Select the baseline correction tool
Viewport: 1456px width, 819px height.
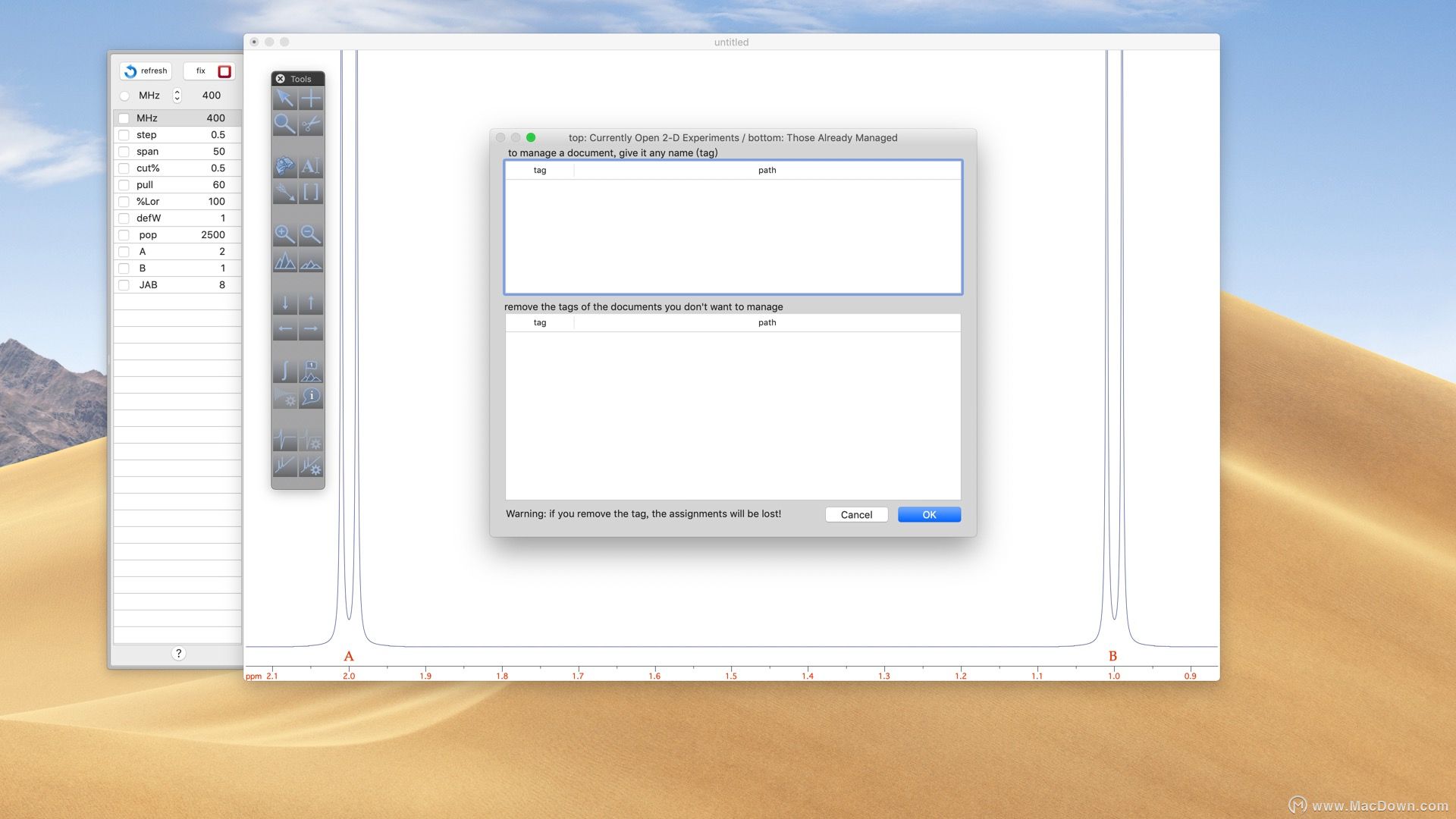(285, 467)
